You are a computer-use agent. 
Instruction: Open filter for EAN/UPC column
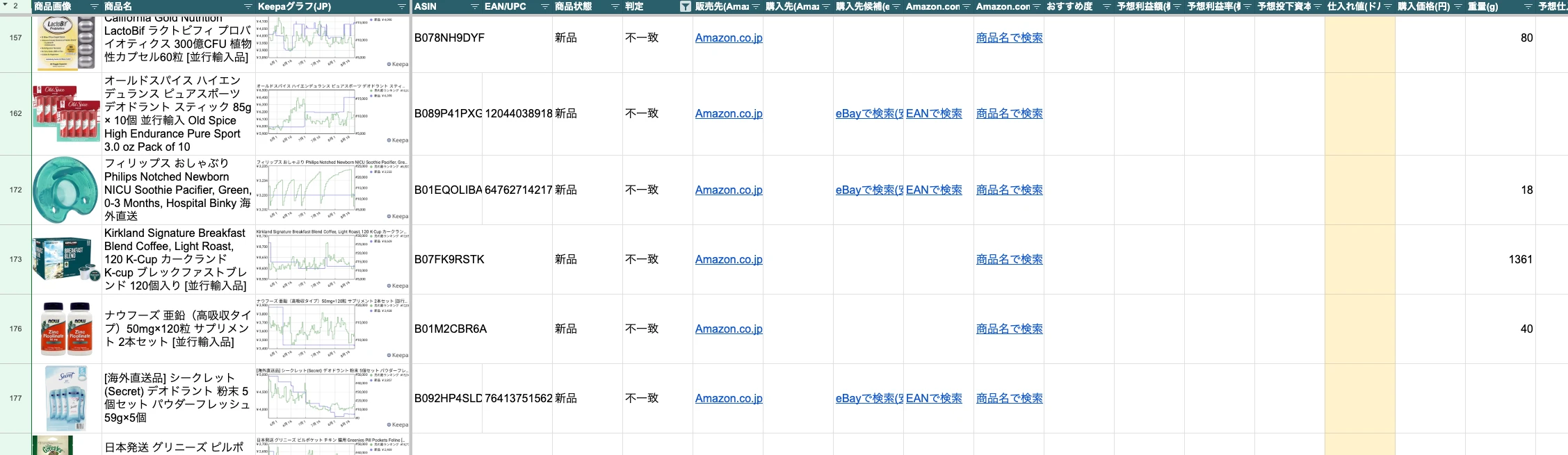coord(545,6)
